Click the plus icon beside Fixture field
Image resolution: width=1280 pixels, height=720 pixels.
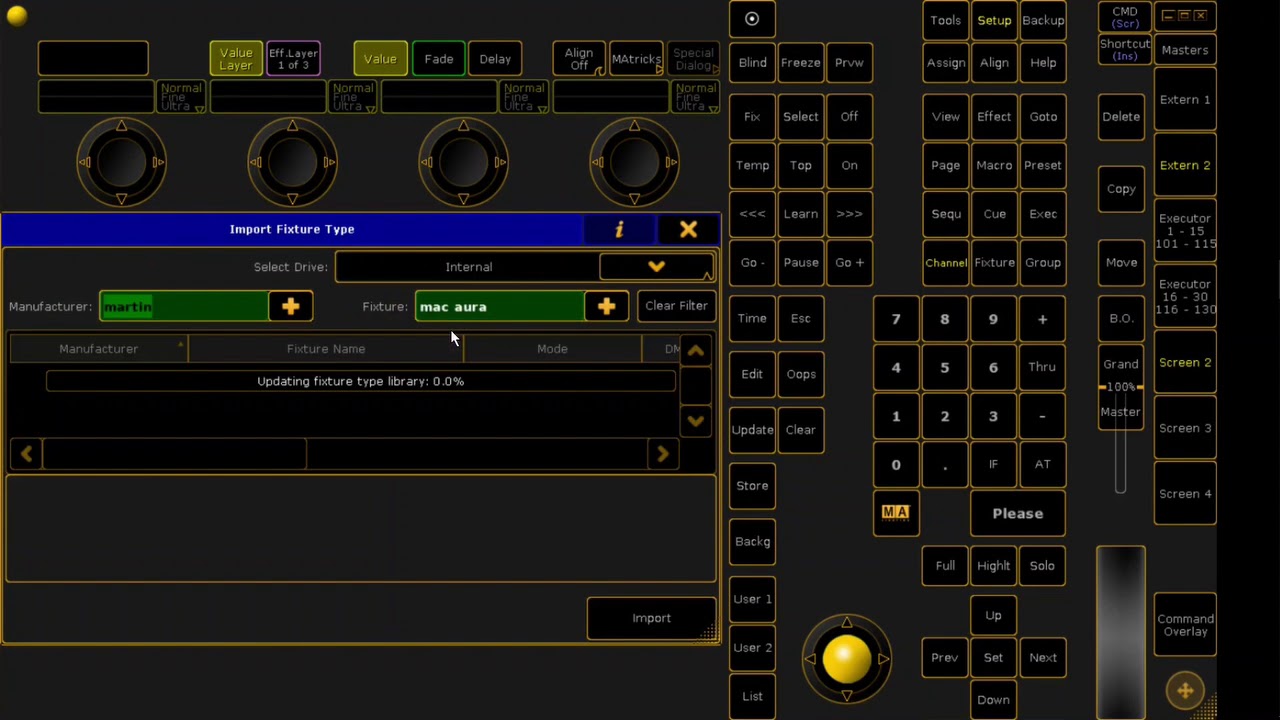607,307
